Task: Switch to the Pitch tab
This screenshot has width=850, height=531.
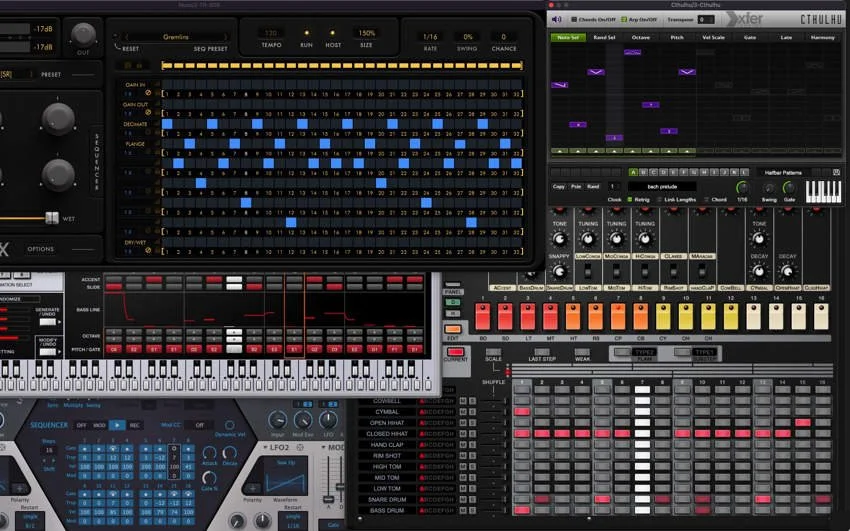Action: pos(677,37)
